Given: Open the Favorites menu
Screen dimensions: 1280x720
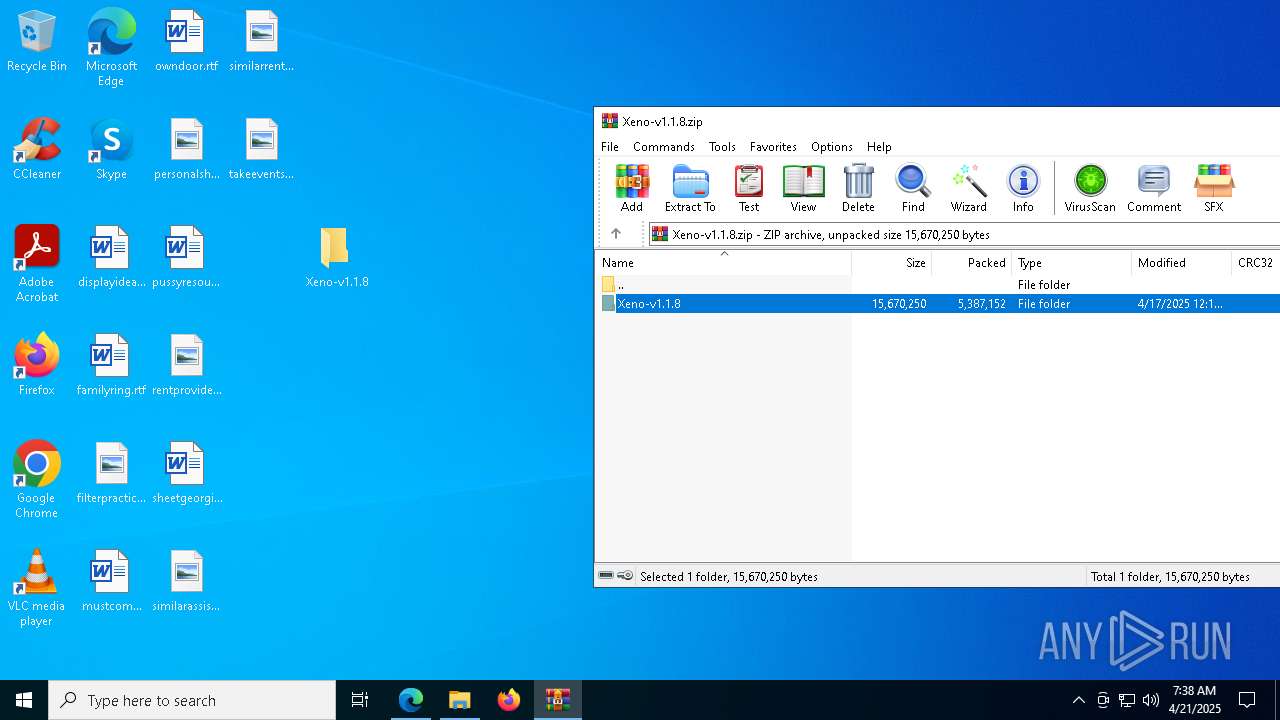Looking at the screenshot, I should tap(773, 146).
